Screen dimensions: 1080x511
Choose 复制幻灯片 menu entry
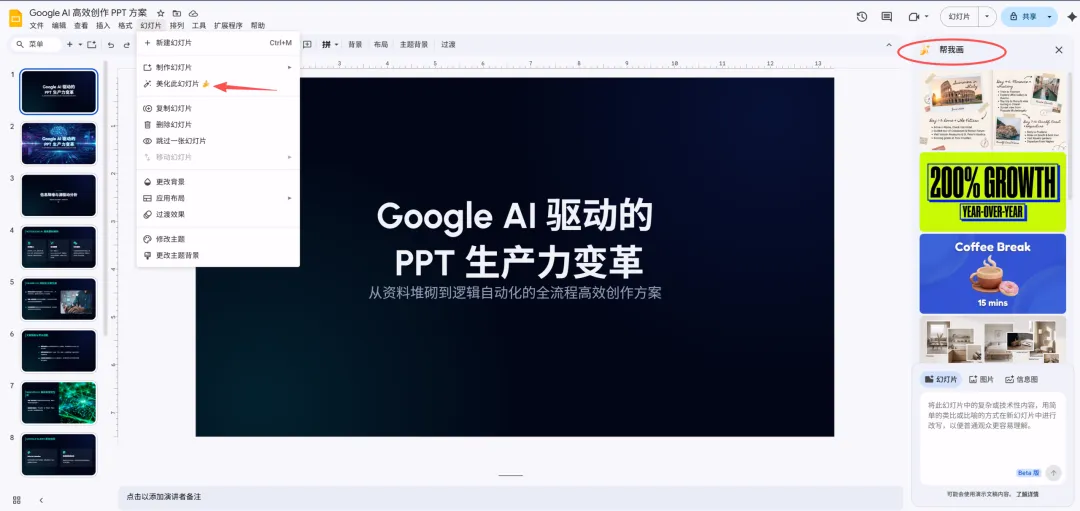point(218,109)
